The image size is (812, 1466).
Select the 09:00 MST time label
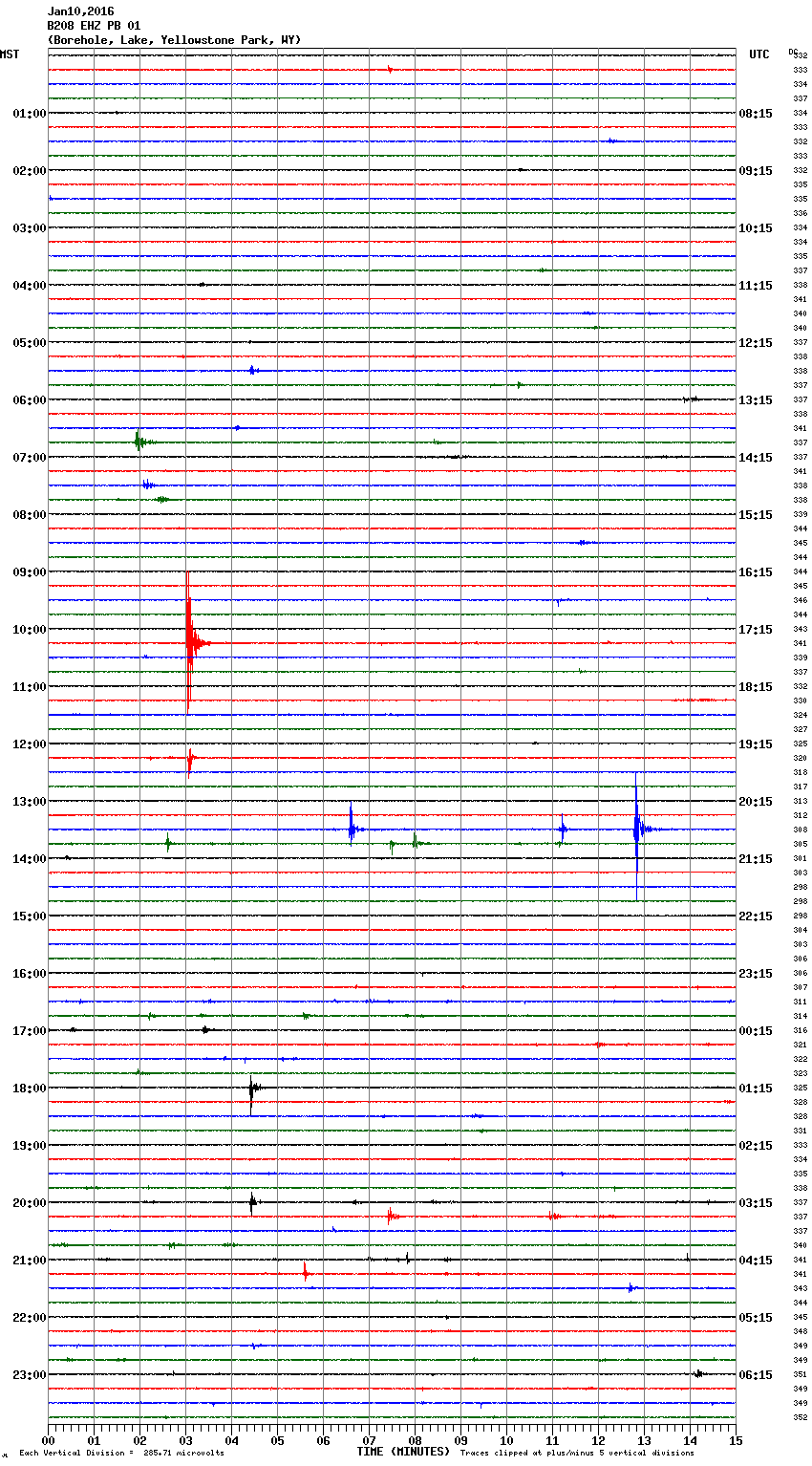click(30, 572)
